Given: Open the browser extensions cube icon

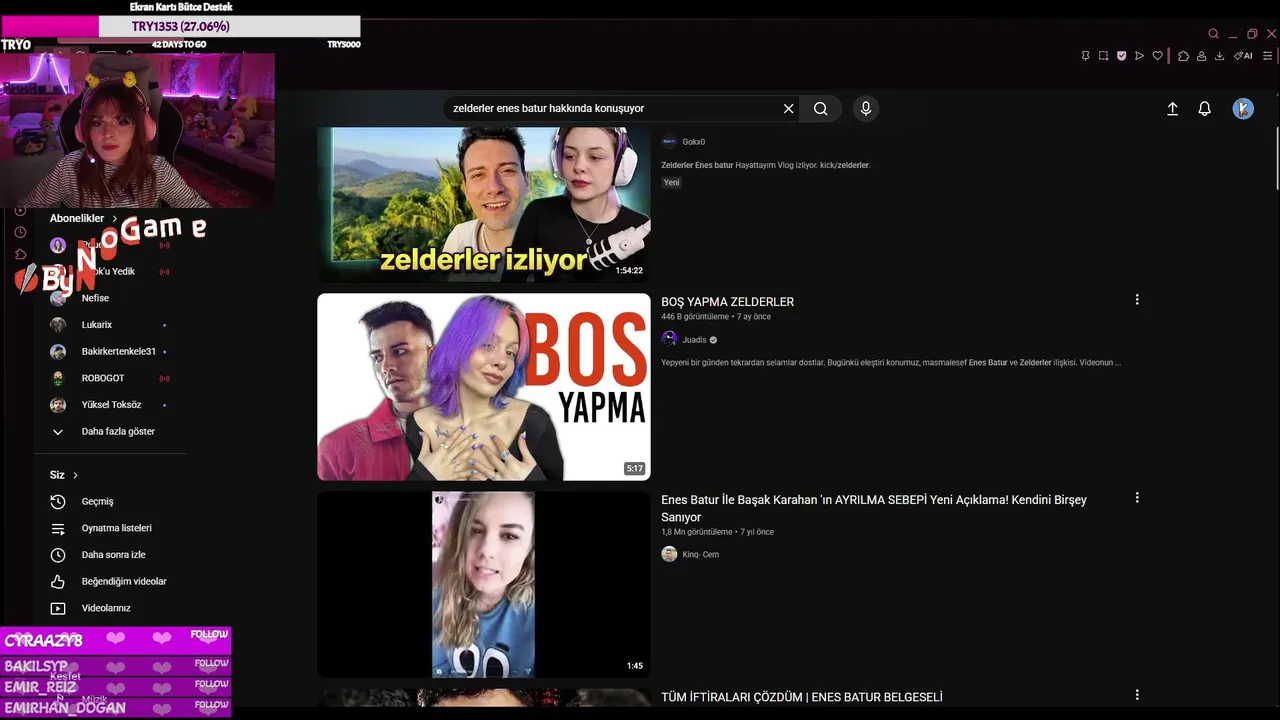Looking at the screenshot, I should [1184, 56].
